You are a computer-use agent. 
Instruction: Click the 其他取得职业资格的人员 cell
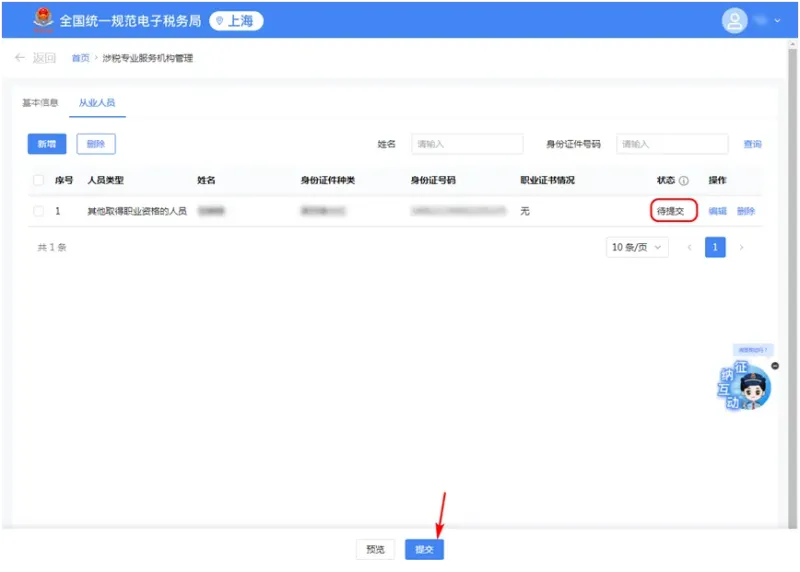point(137,211)
